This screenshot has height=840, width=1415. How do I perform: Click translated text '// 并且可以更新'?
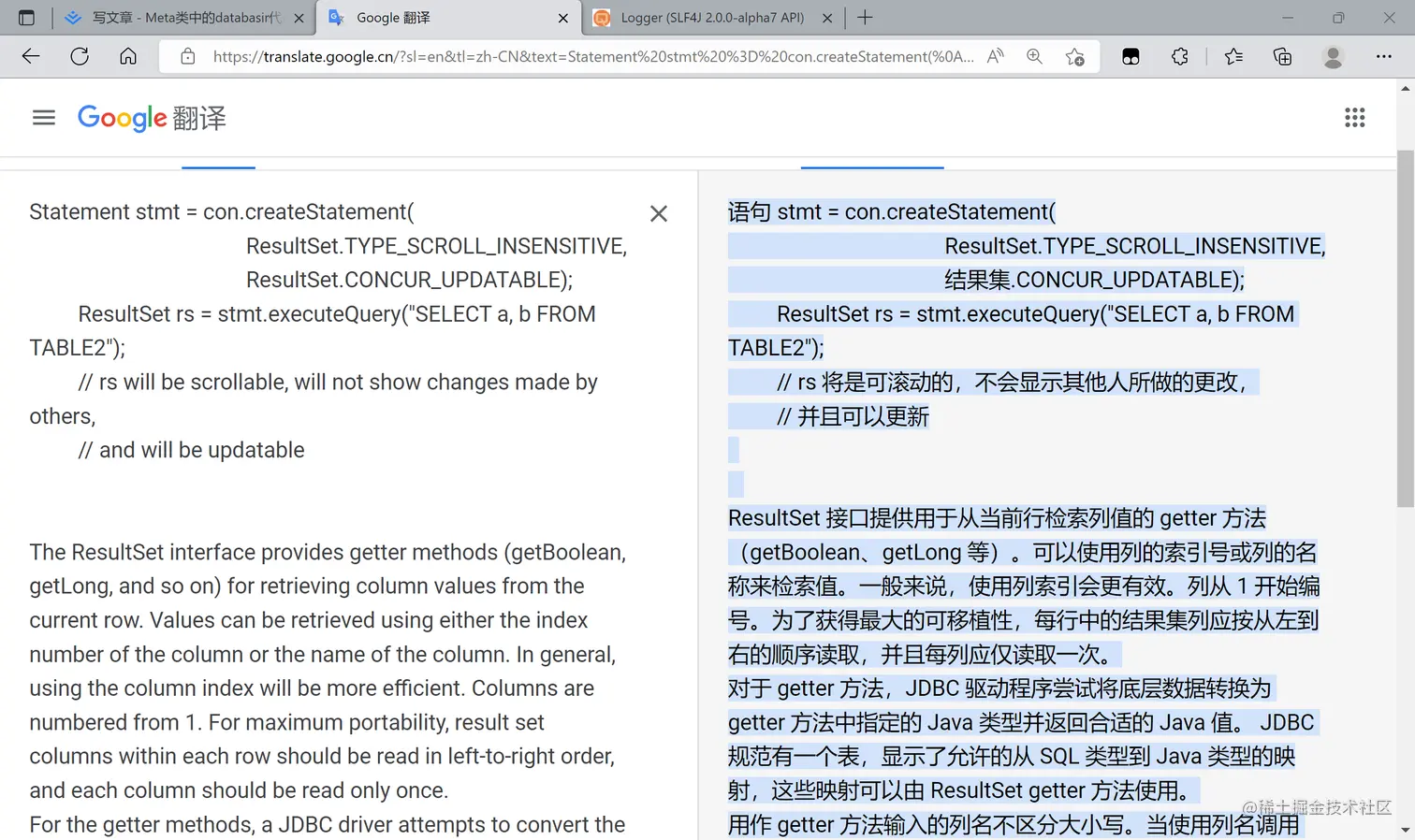click(x=853, y=416)
